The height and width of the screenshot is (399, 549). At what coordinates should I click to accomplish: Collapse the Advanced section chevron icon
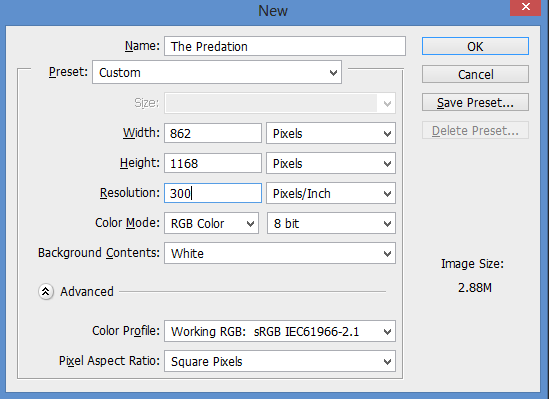(x=46, y=292)
